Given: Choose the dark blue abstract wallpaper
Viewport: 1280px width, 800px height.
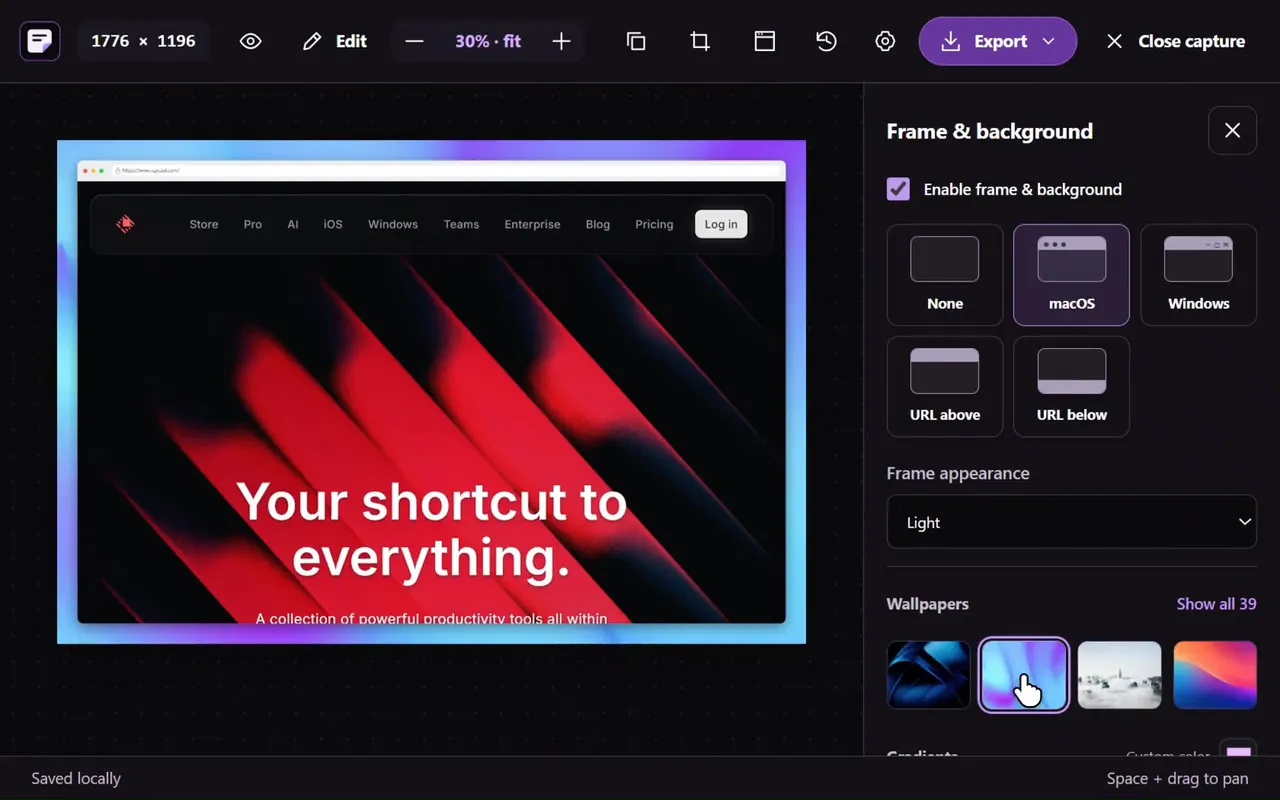Looking at the screenshot, I should [x=928, y=675].
